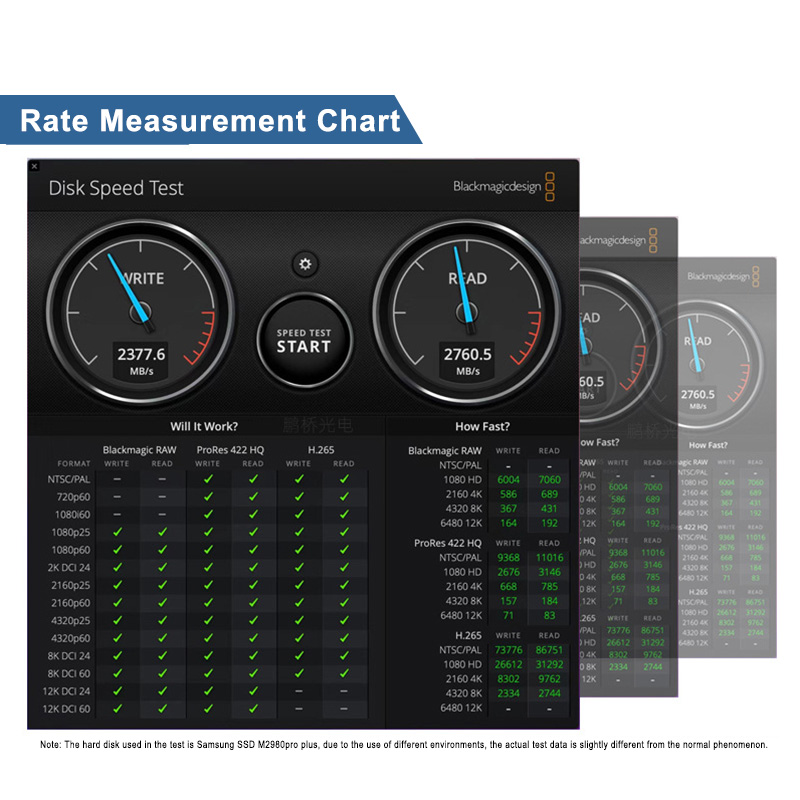Click the second faded Disk Speed Test window
The image size is (800, 800).
[629, 457]
